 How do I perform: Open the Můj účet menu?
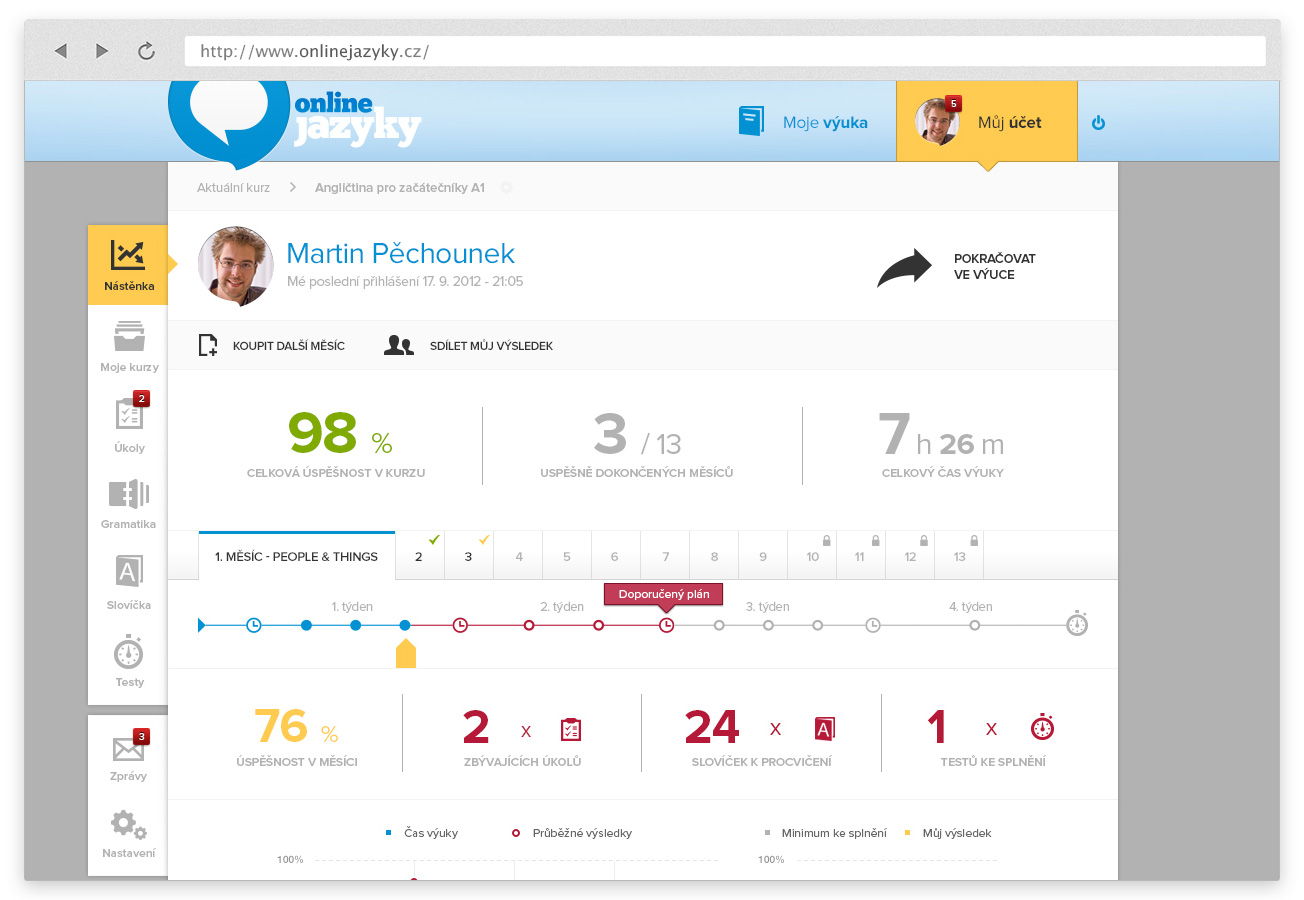pos(986,122)
